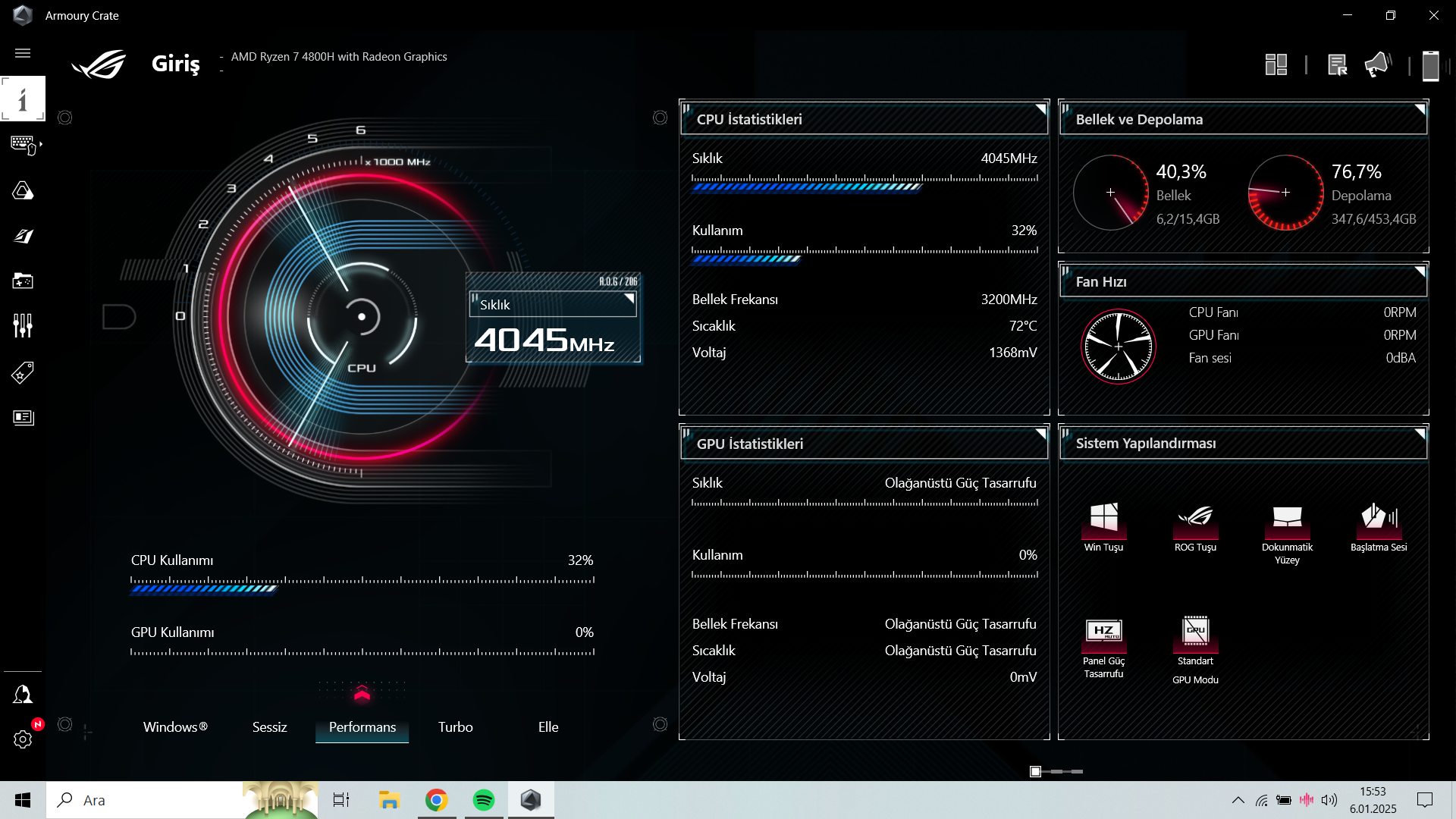The height and width of the screenshot is (819, 1456).
Task: Open the Featured deals tag sidebar icon
Action: 23,372
